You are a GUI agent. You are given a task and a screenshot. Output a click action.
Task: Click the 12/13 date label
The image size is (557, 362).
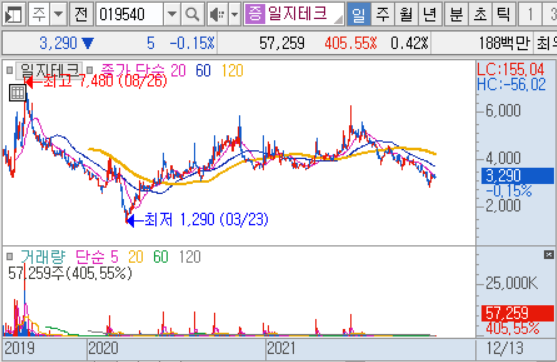coord(504,348)
